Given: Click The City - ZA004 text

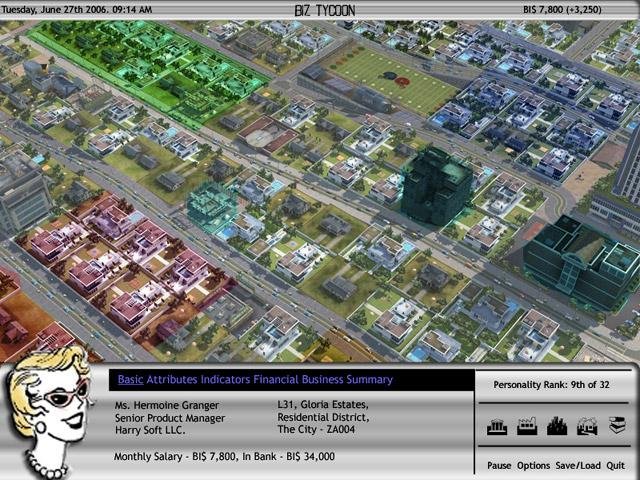Looking at the screenshot, I should click(x=316, y=429).
